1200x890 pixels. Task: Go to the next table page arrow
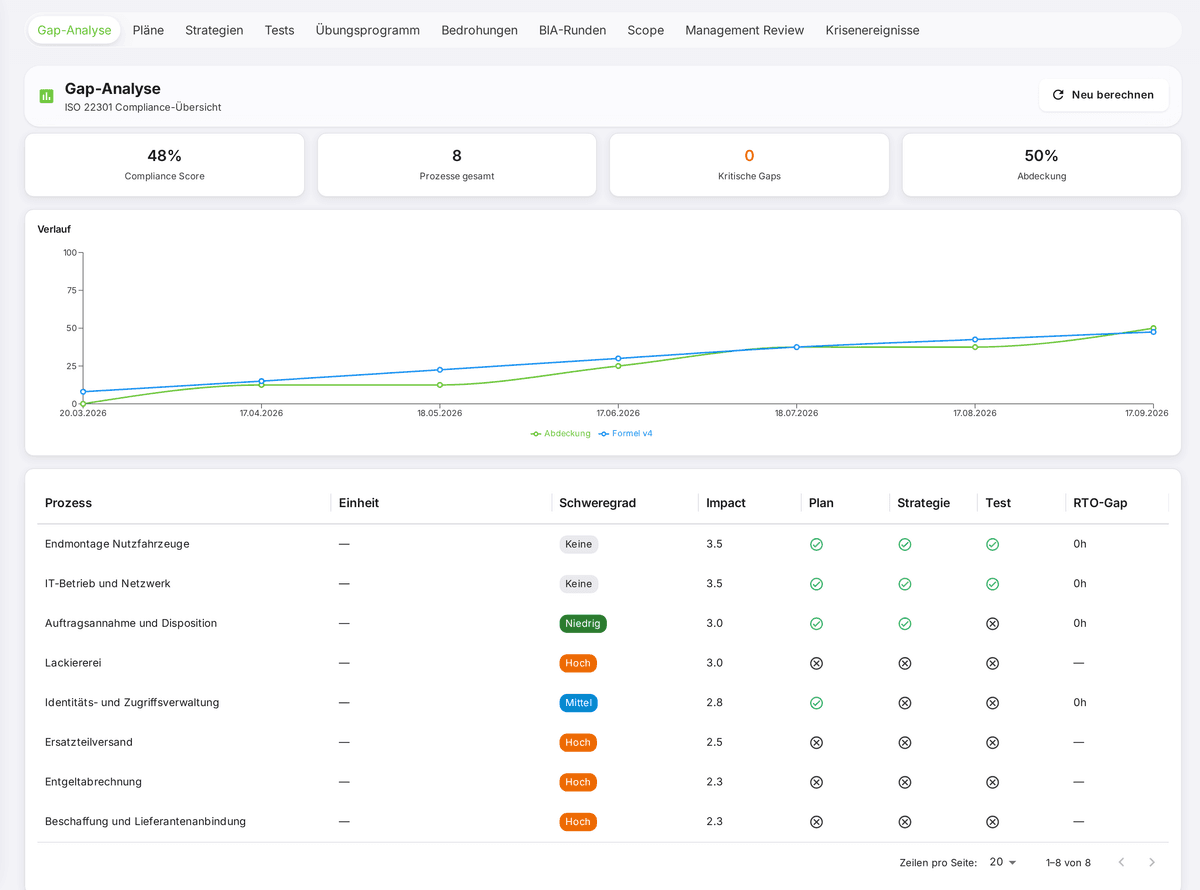point(1152,862)
